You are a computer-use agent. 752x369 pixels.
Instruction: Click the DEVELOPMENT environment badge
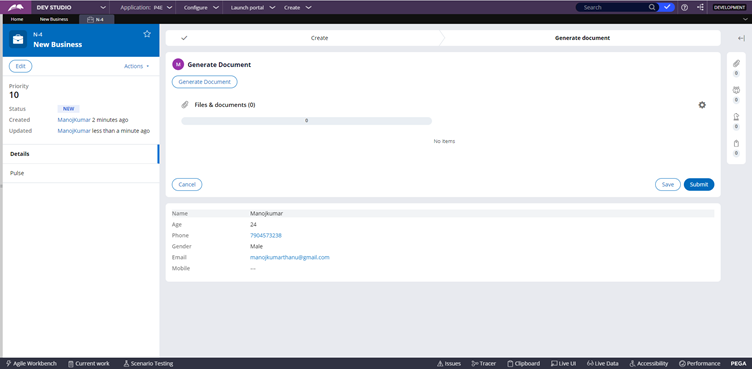pyautogui.click(x=729, y=7)
